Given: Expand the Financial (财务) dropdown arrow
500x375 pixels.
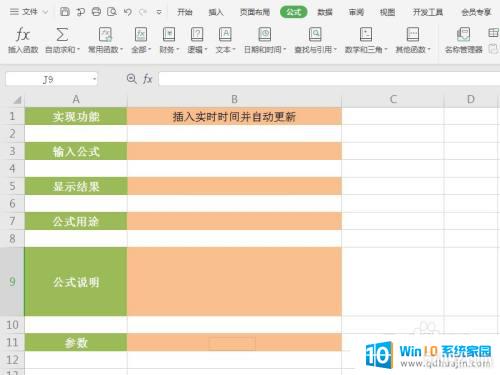Looking at the screenshot, I should [178, 50].
